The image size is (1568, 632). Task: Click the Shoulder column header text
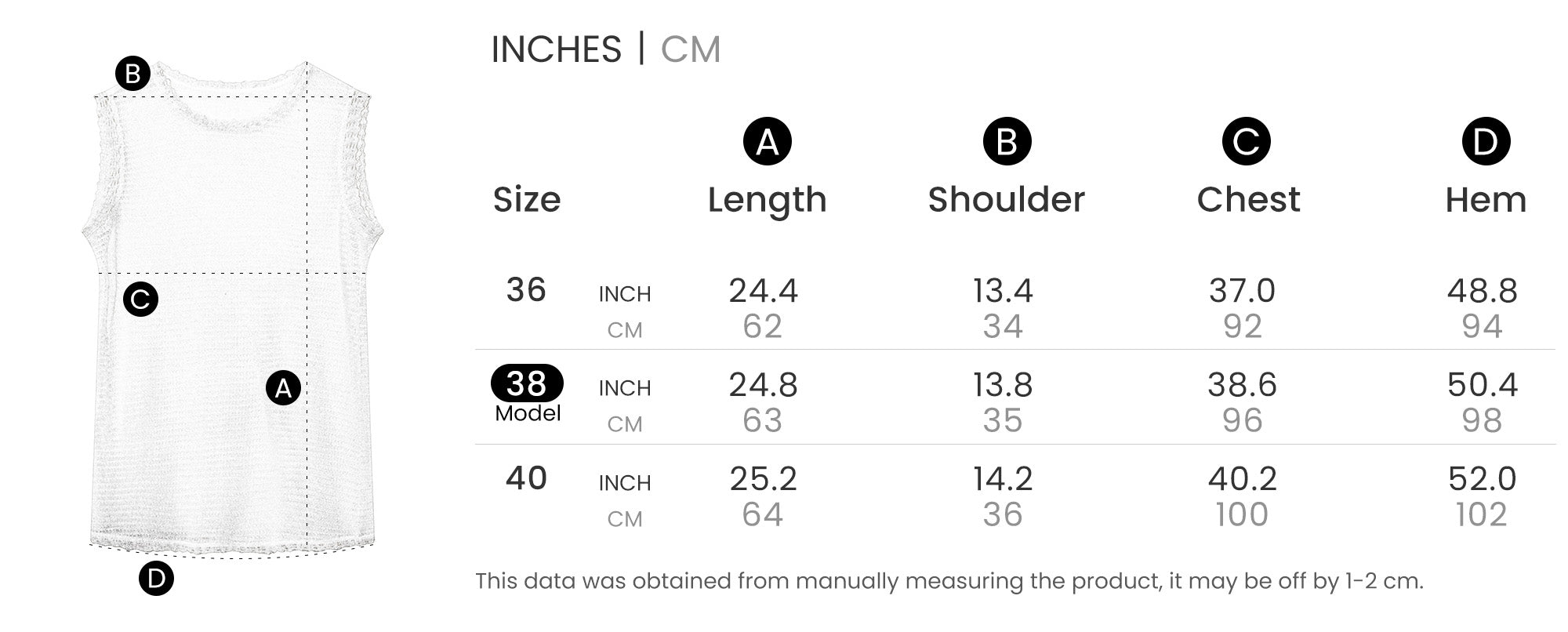tap(1007, 200)
